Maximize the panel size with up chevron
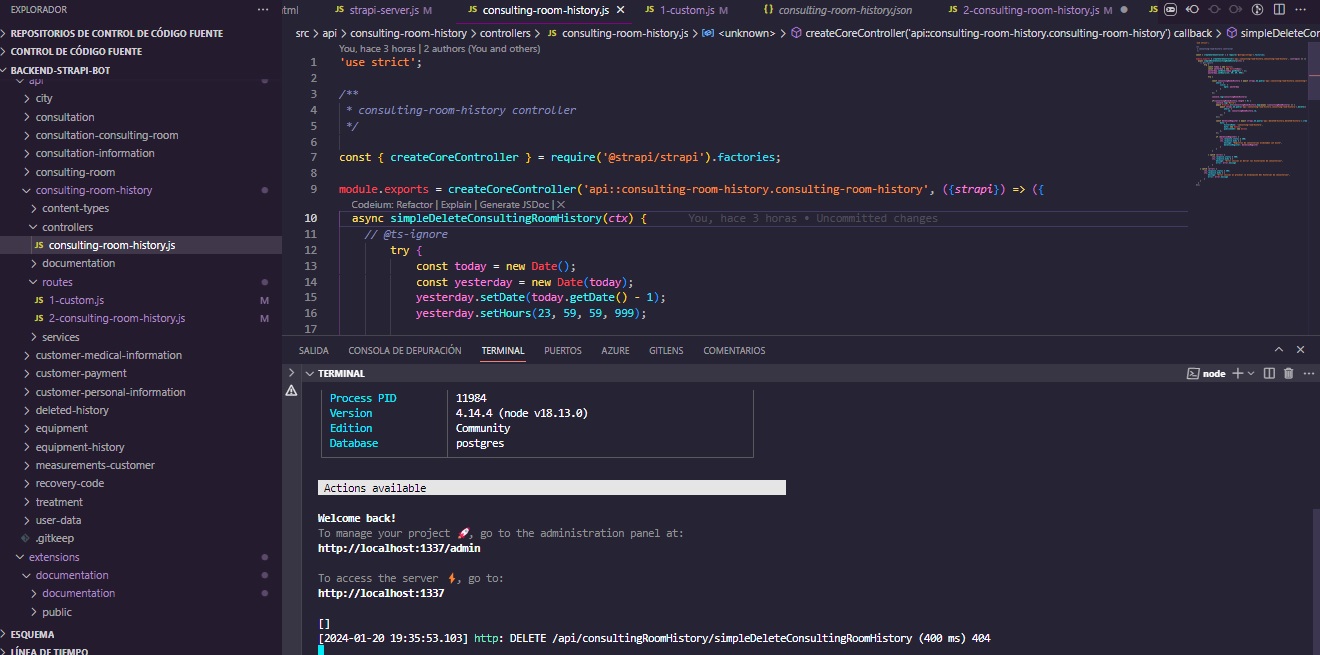 1278,350
